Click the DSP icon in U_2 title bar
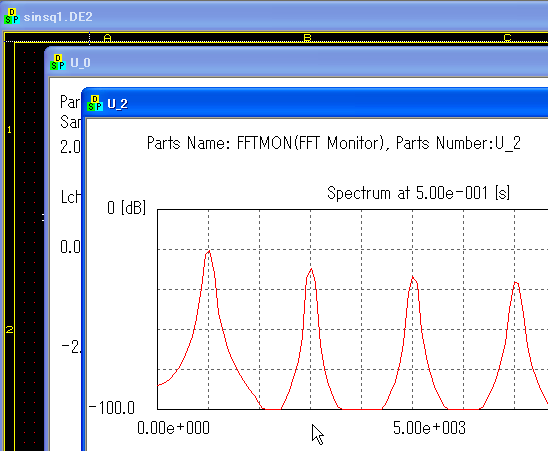The image size is (548, 451). (x=95, y=103)
